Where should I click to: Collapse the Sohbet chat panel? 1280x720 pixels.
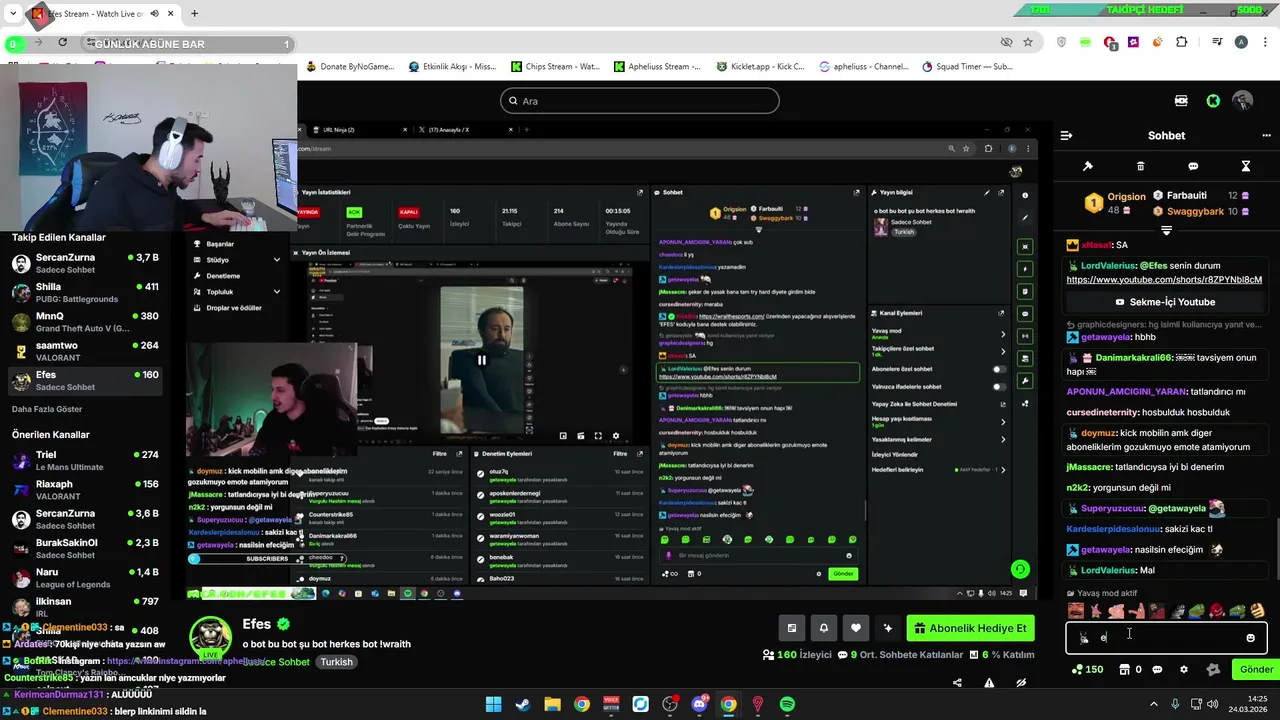[1066, 136]
